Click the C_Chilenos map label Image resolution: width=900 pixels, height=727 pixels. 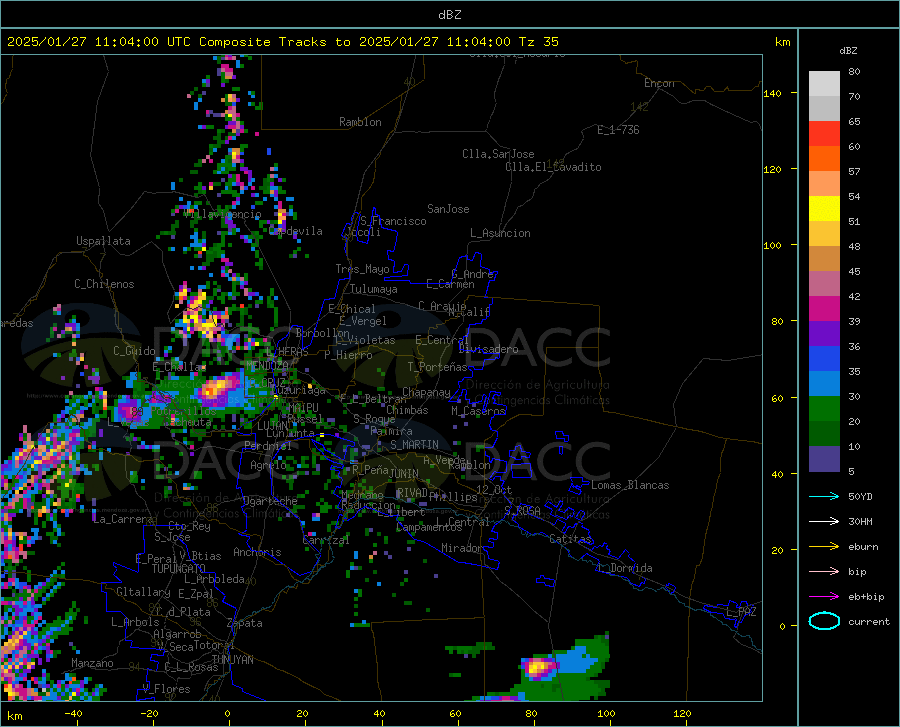pyautogui.click(x=104, y=284)
